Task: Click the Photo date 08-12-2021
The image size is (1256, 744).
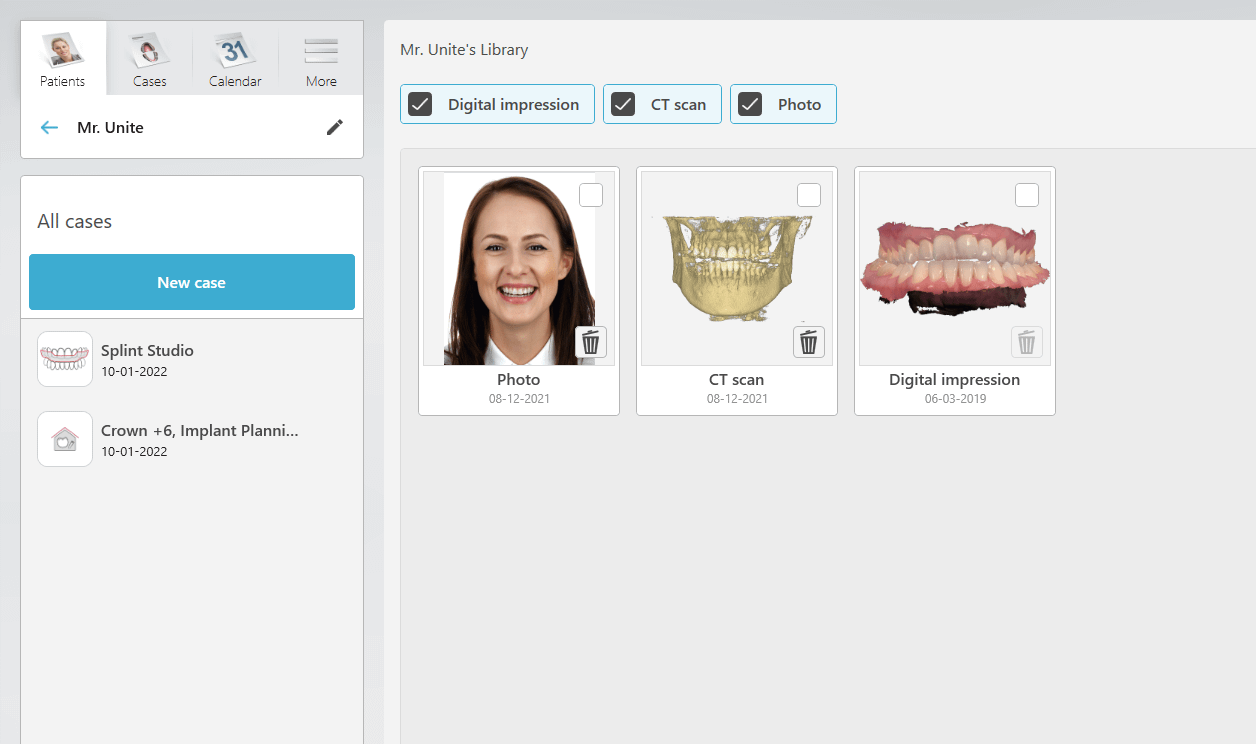Action: coord(519,398)
